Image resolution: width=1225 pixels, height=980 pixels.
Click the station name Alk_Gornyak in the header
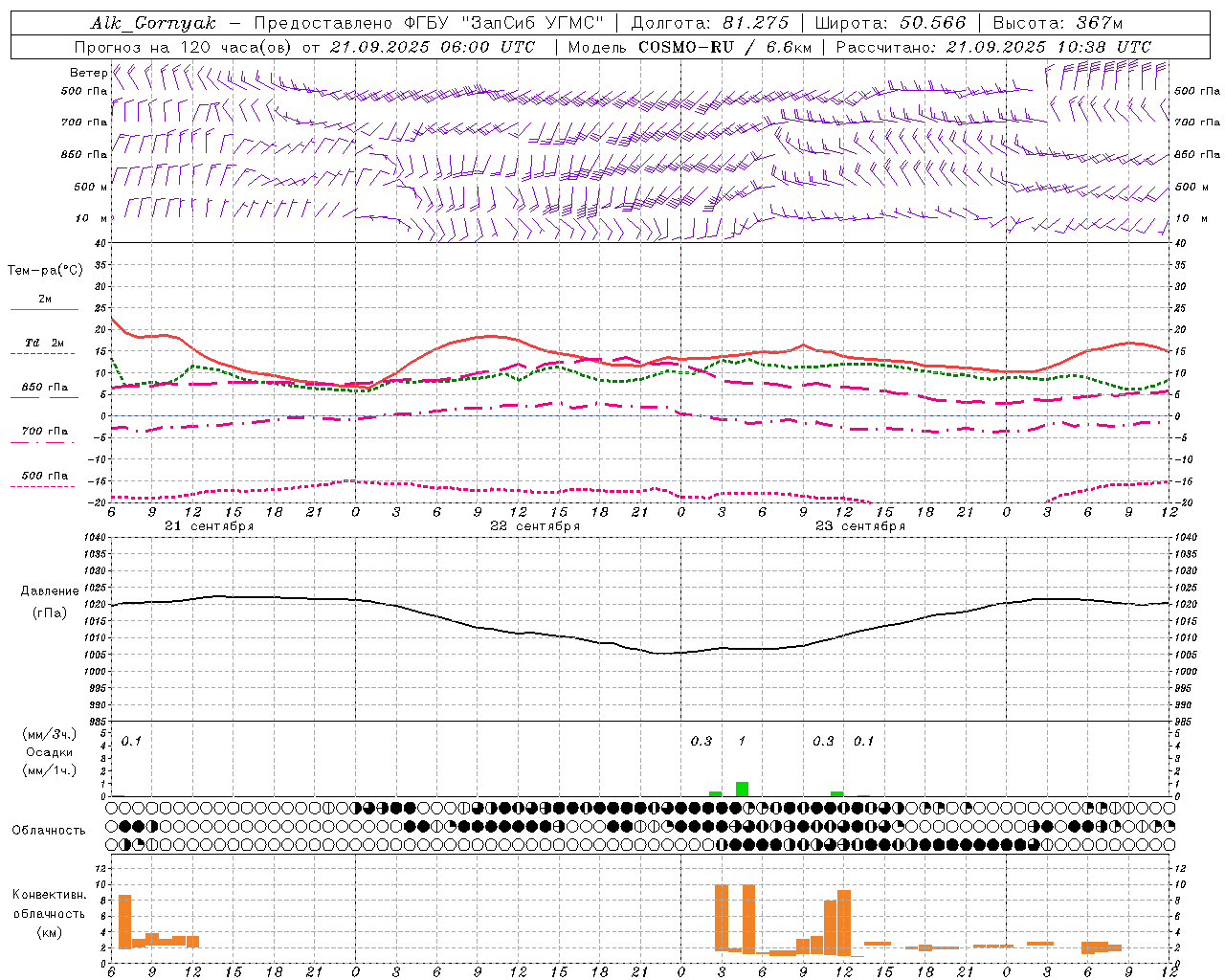click(x=154, y=23)
